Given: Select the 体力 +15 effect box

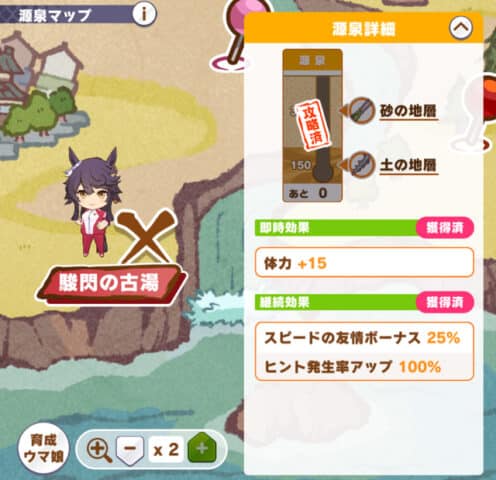Looking at the screenshot, I should pos(364,263).
